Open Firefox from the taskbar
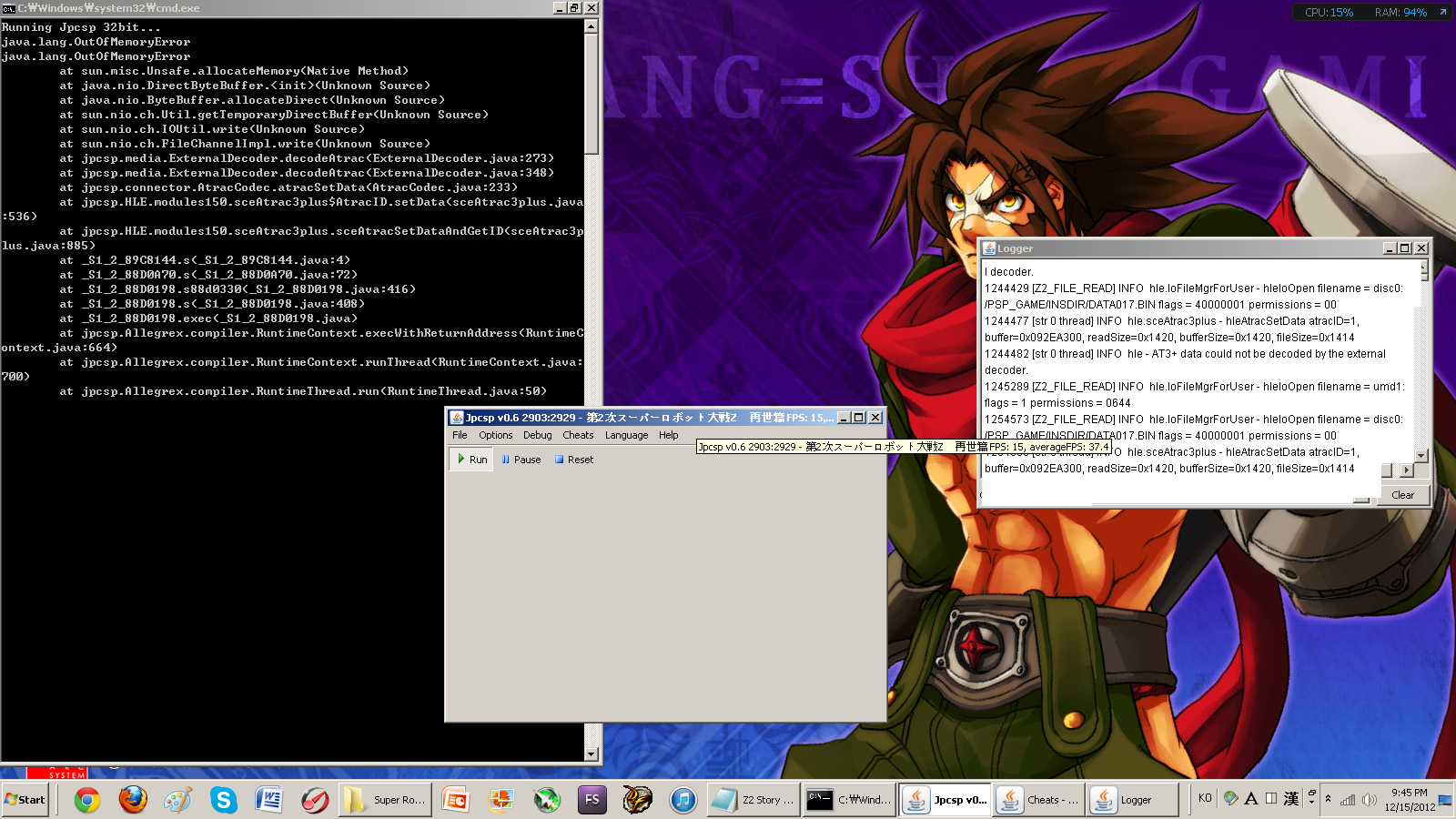This screenshot has height=819, width=1456. pyautogui.click(x=133, y=800)
